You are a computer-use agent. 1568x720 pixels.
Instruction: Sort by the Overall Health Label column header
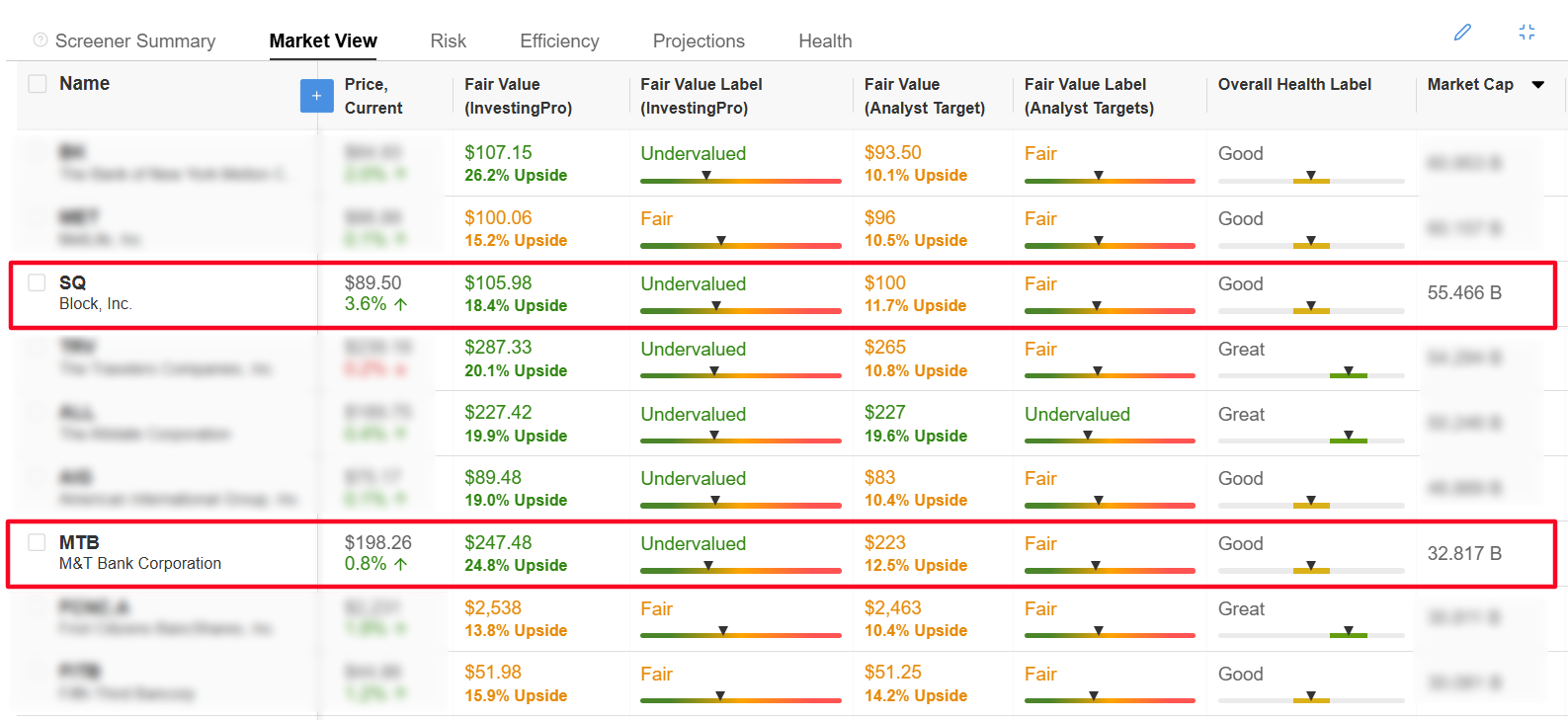click(1294, 85)
